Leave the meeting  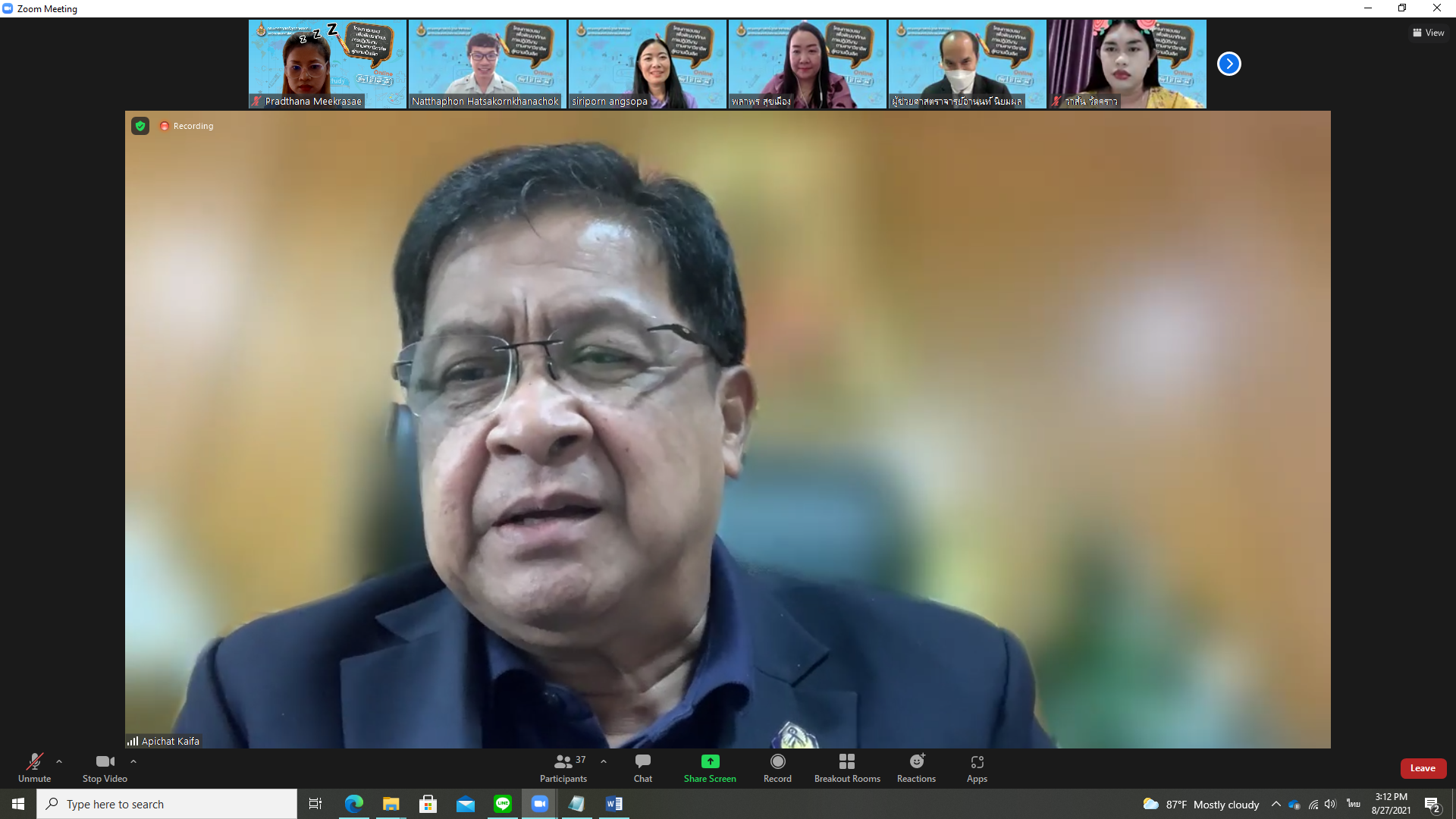tap(1423, 768)
